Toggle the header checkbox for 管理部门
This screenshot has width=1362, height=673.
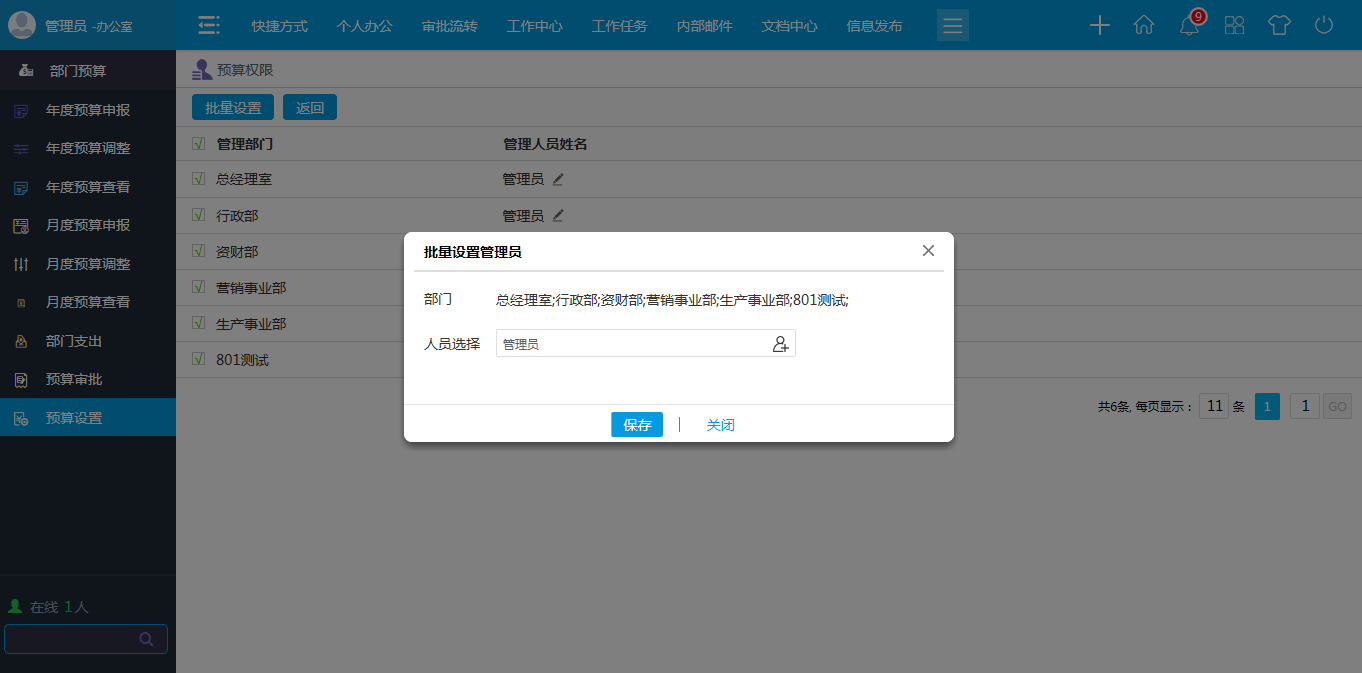(196, 143)
